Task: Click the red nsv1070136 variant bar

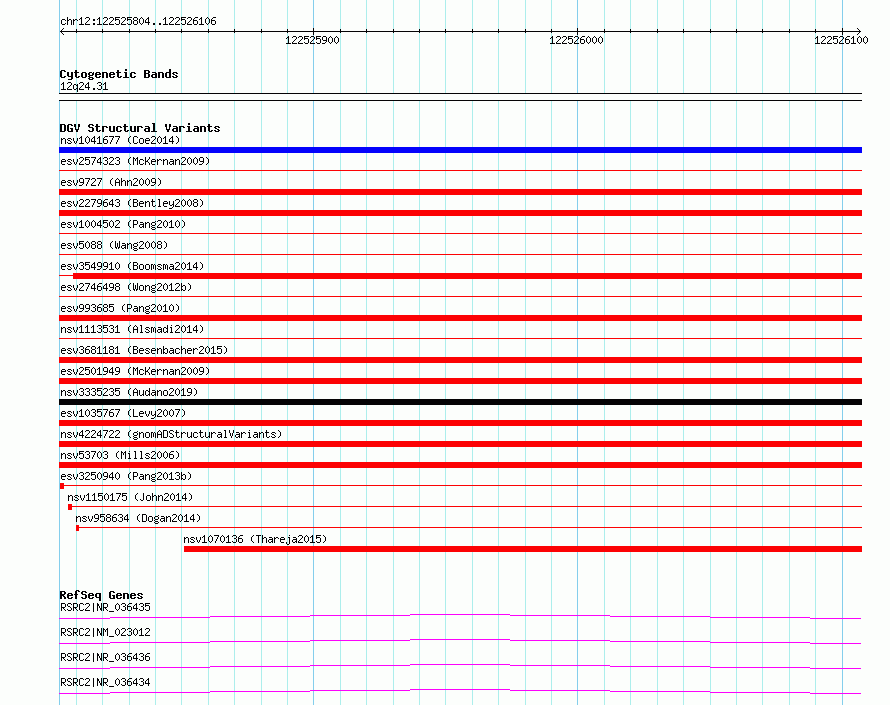Action: click(523, 549)
